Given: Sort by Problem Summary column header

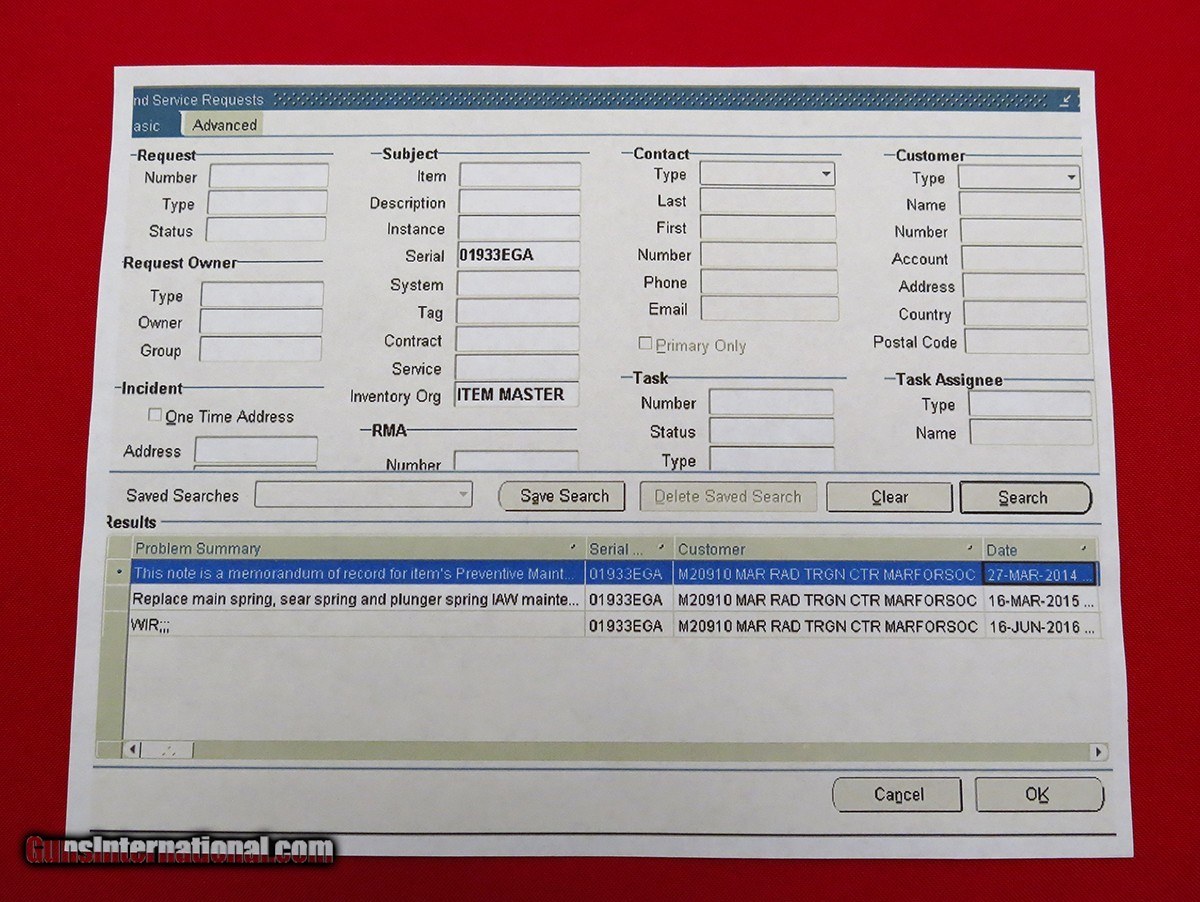Looking at the screenshot, I should 356,548.
